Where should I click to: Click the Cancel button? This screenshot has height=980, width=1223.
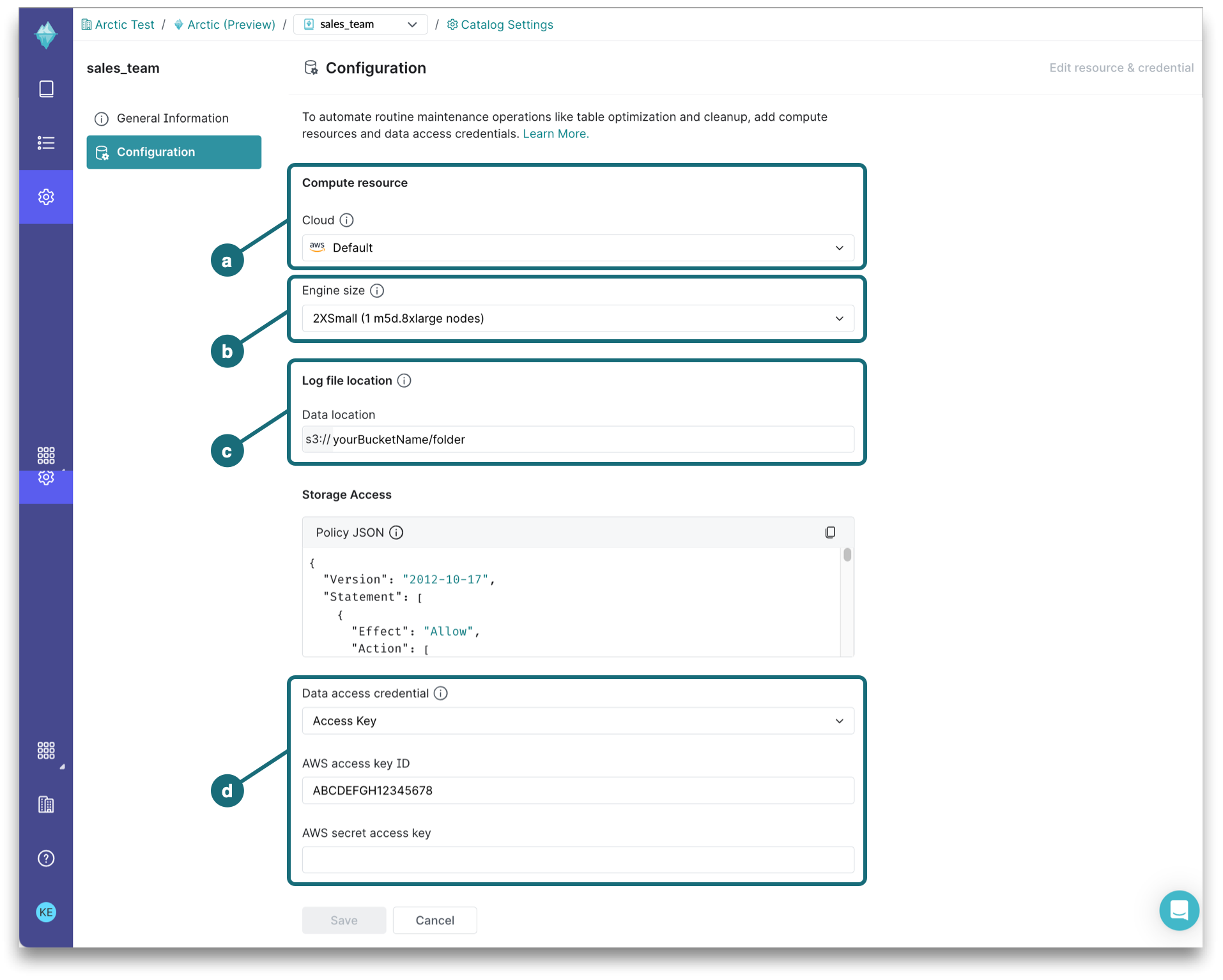[435, 920]
